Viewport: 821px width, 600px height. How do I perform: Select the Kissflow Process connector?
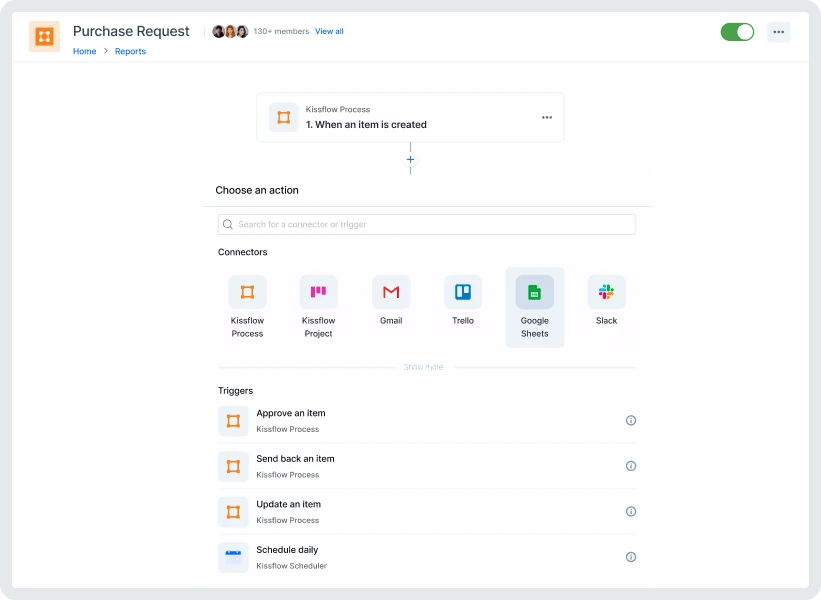click(247, 307)
